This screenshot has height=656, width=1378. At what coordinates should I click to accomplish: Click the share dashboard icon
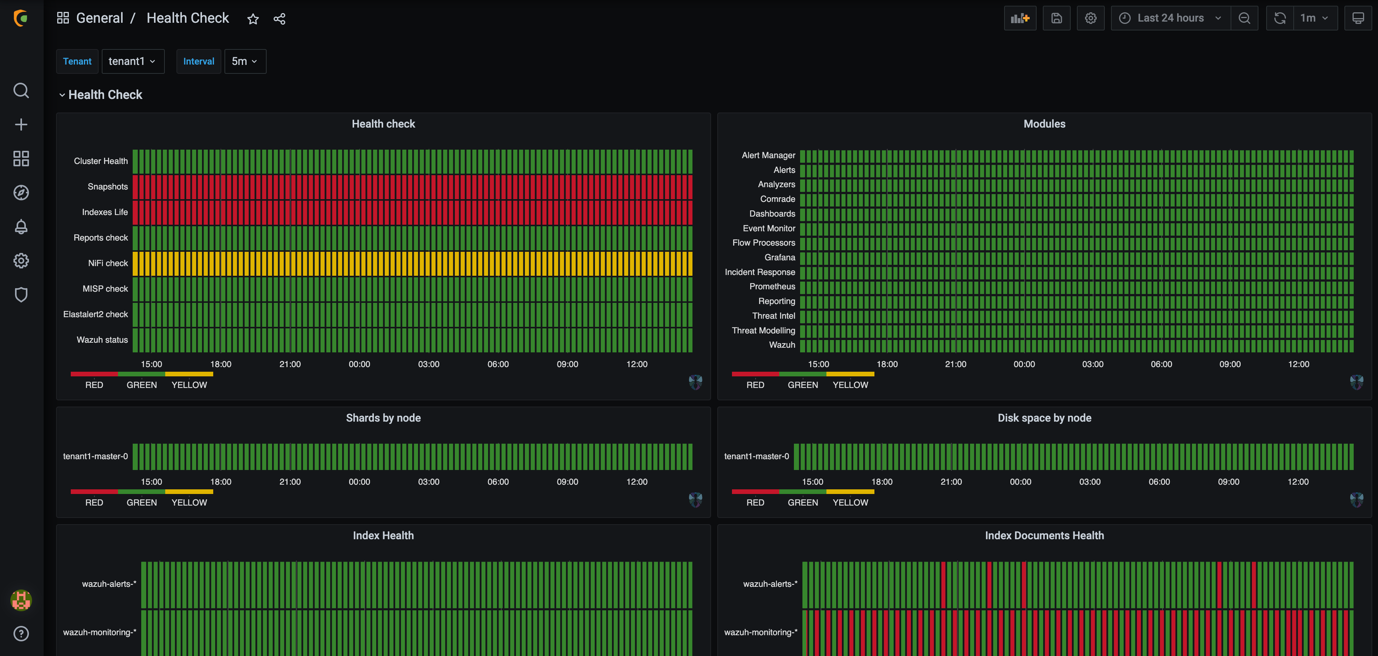[280, 19]
